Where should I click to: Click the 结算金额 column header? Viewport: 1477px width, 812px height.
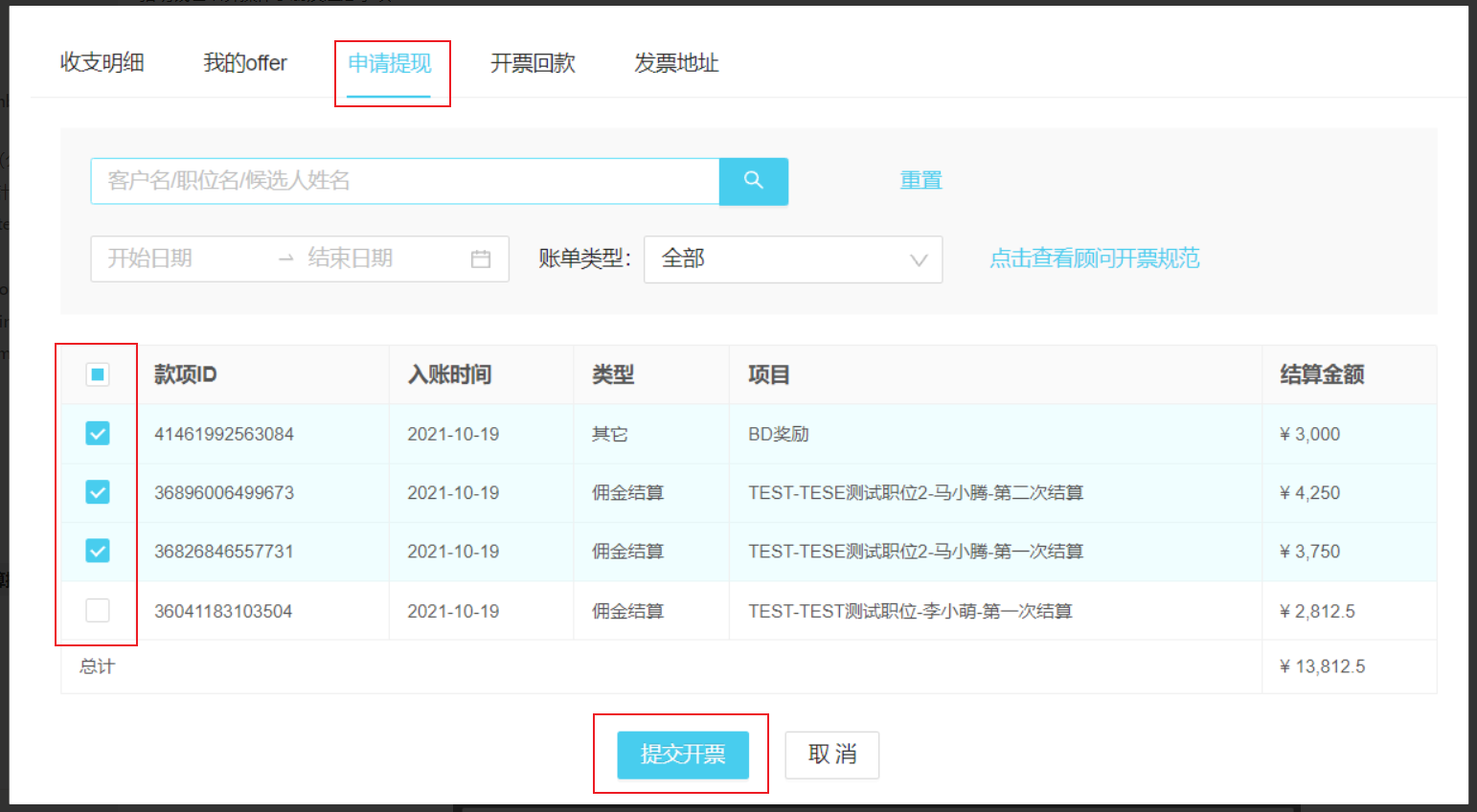(x=1323, y=374)
